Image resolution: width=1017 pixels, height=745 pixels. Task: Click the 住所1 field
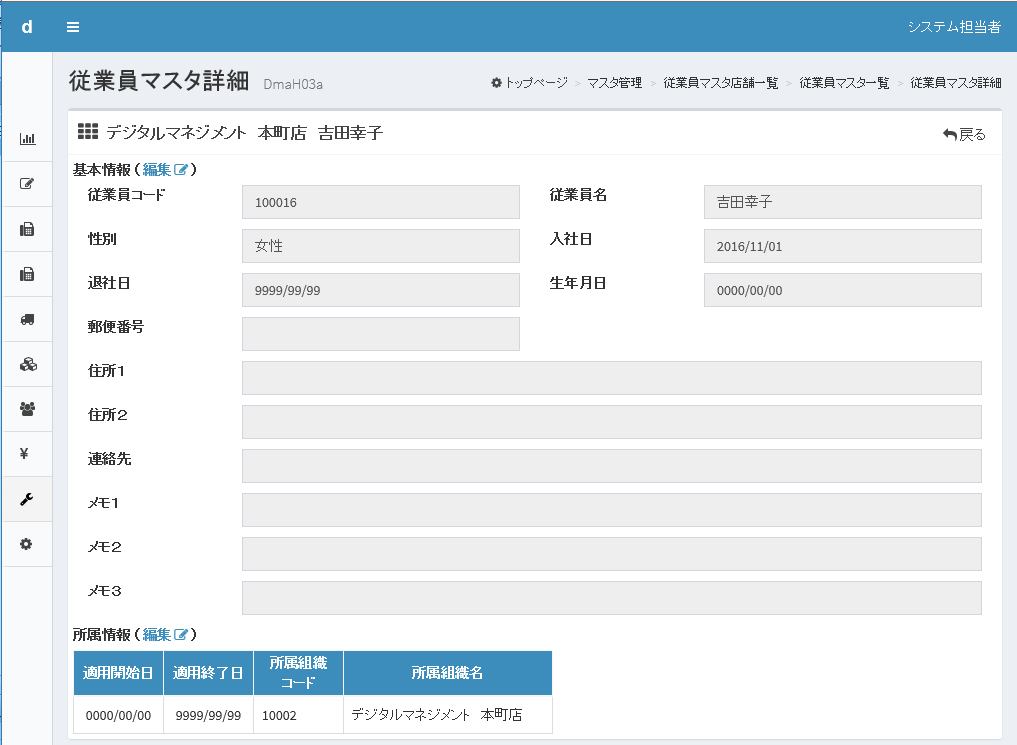click(x=612, y=378)
